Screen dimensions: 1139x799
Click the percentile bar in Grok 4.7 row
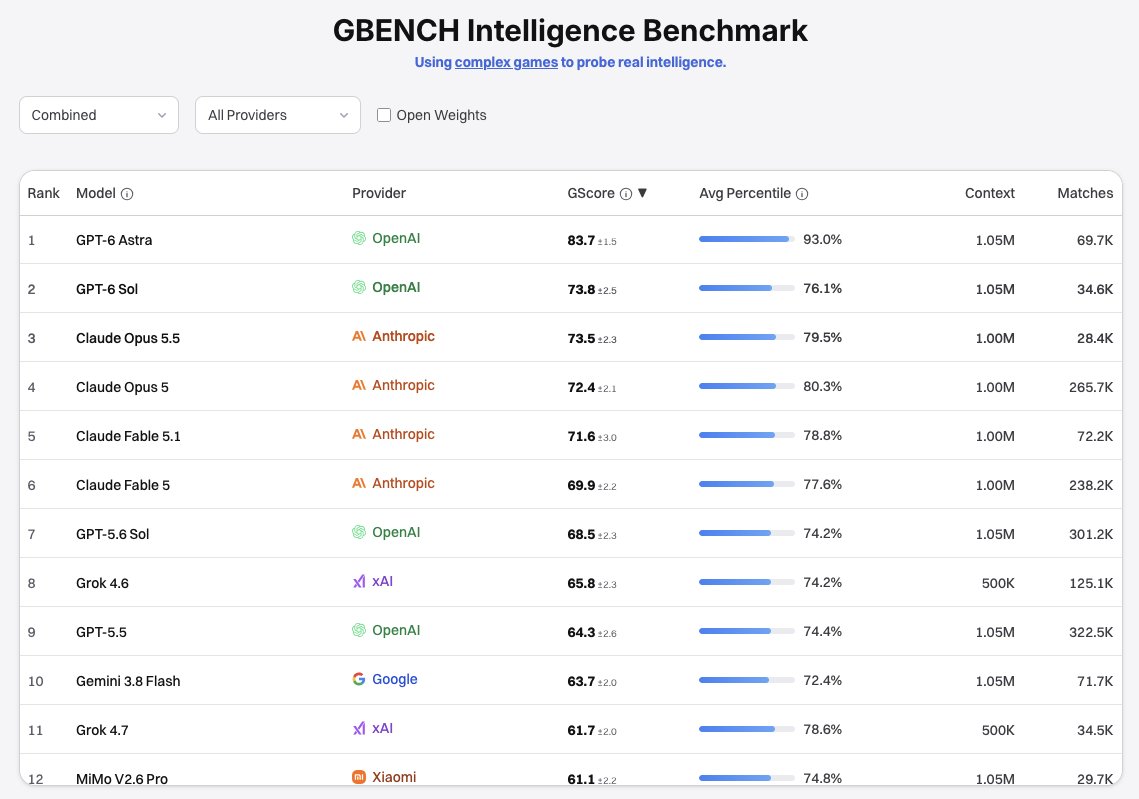pyautogui.click(x=747, y=729)
